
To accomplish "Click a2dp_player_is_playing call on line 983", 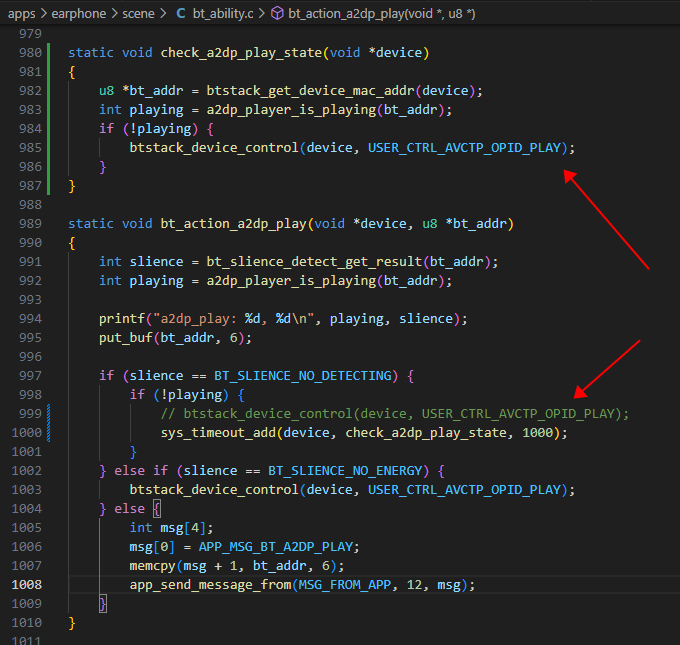I will (x=291, y=110).
